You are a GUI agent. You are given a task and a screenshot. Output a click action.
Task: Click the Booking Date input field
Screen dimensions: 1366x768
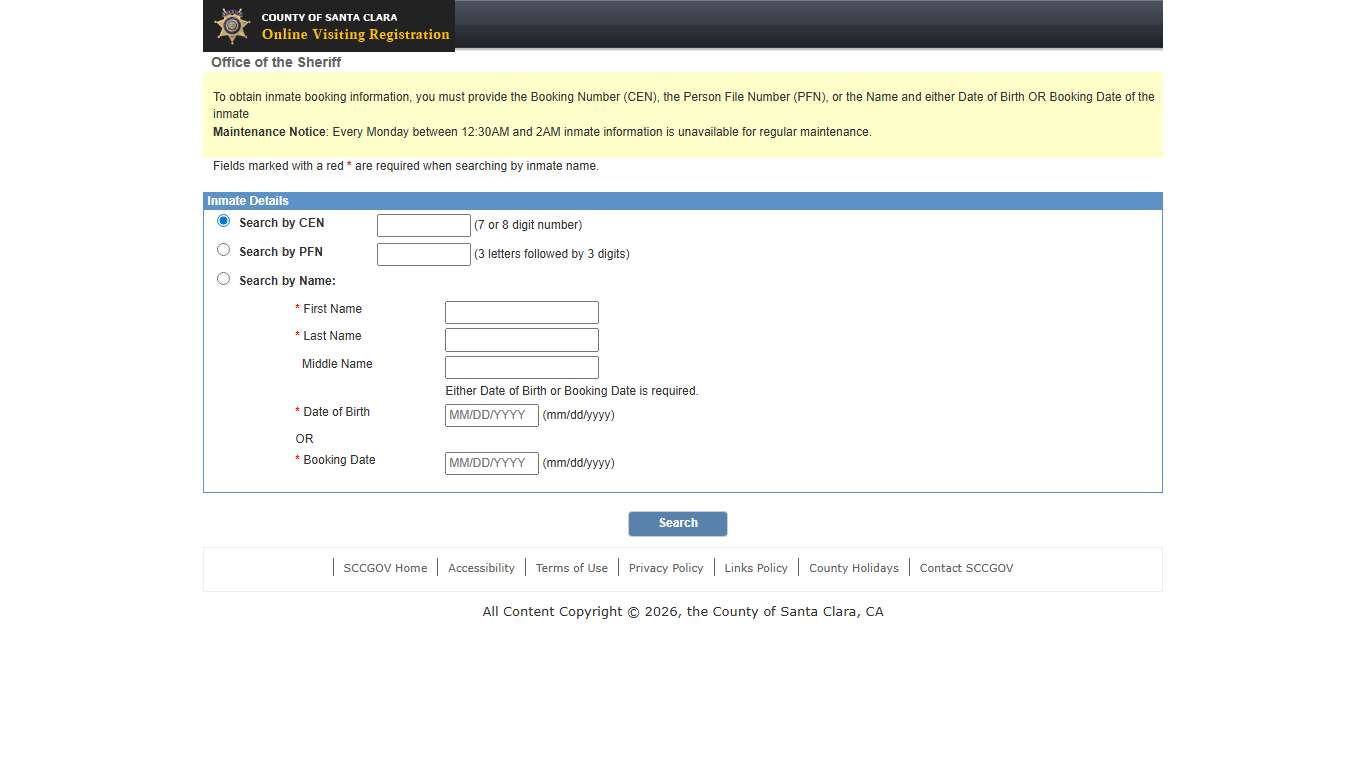[491, 463]
